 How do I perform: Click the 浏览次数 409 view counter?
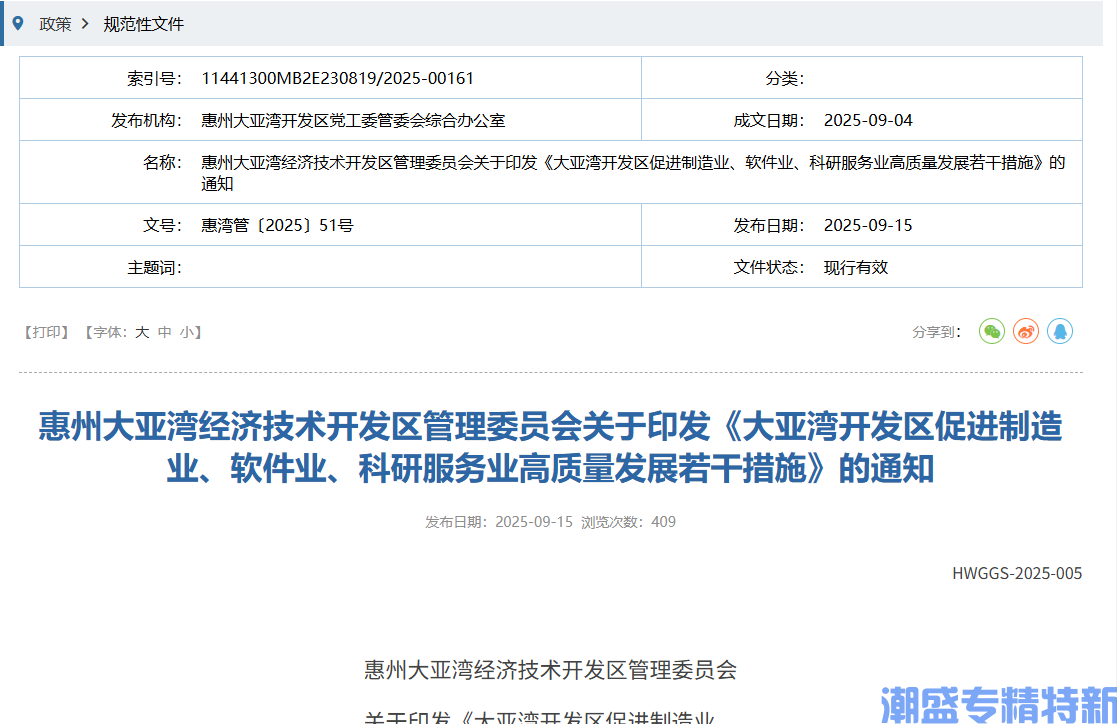(x=629, y=521)
